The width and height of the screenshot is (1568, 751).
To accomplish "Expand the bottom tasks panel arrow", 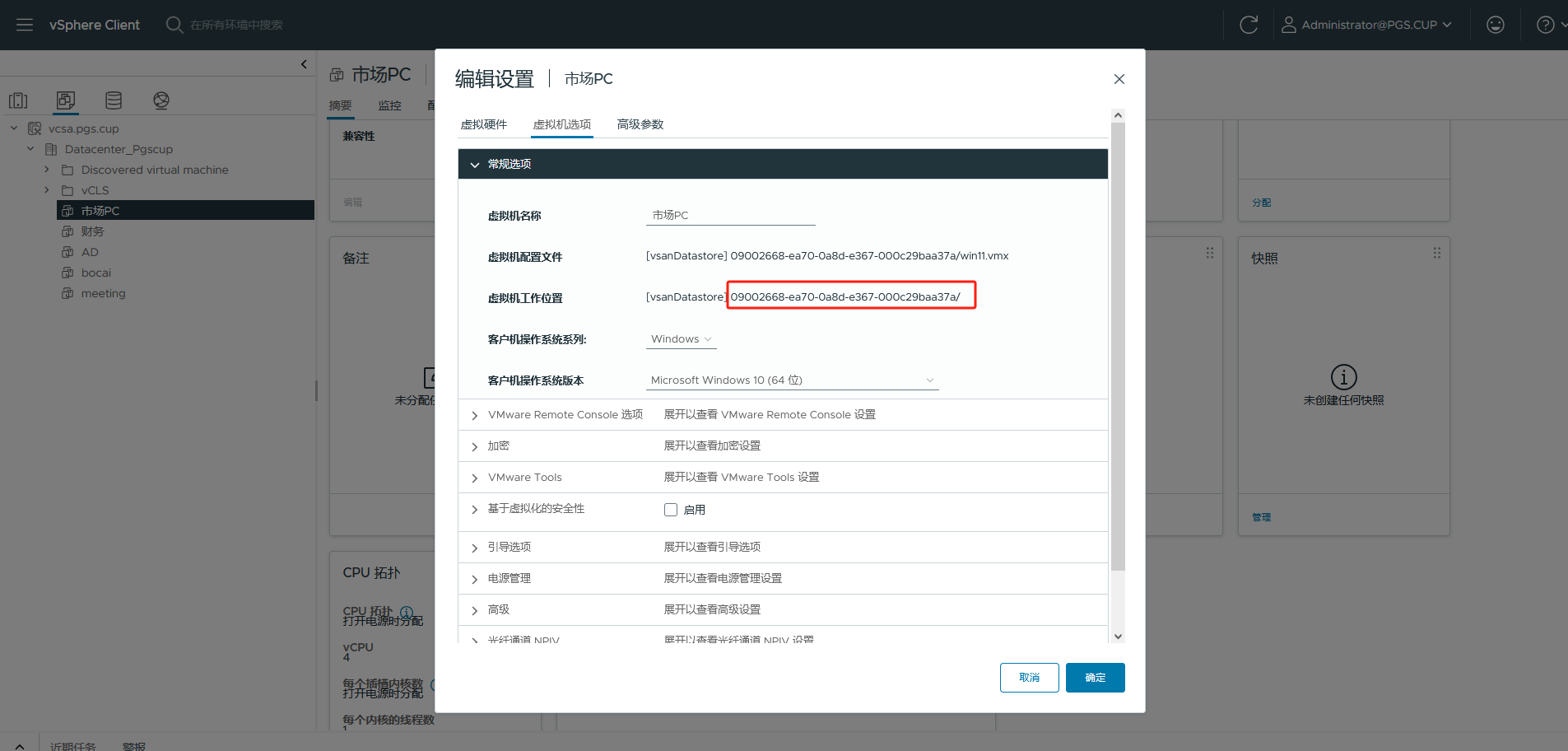I will (20, 746).
